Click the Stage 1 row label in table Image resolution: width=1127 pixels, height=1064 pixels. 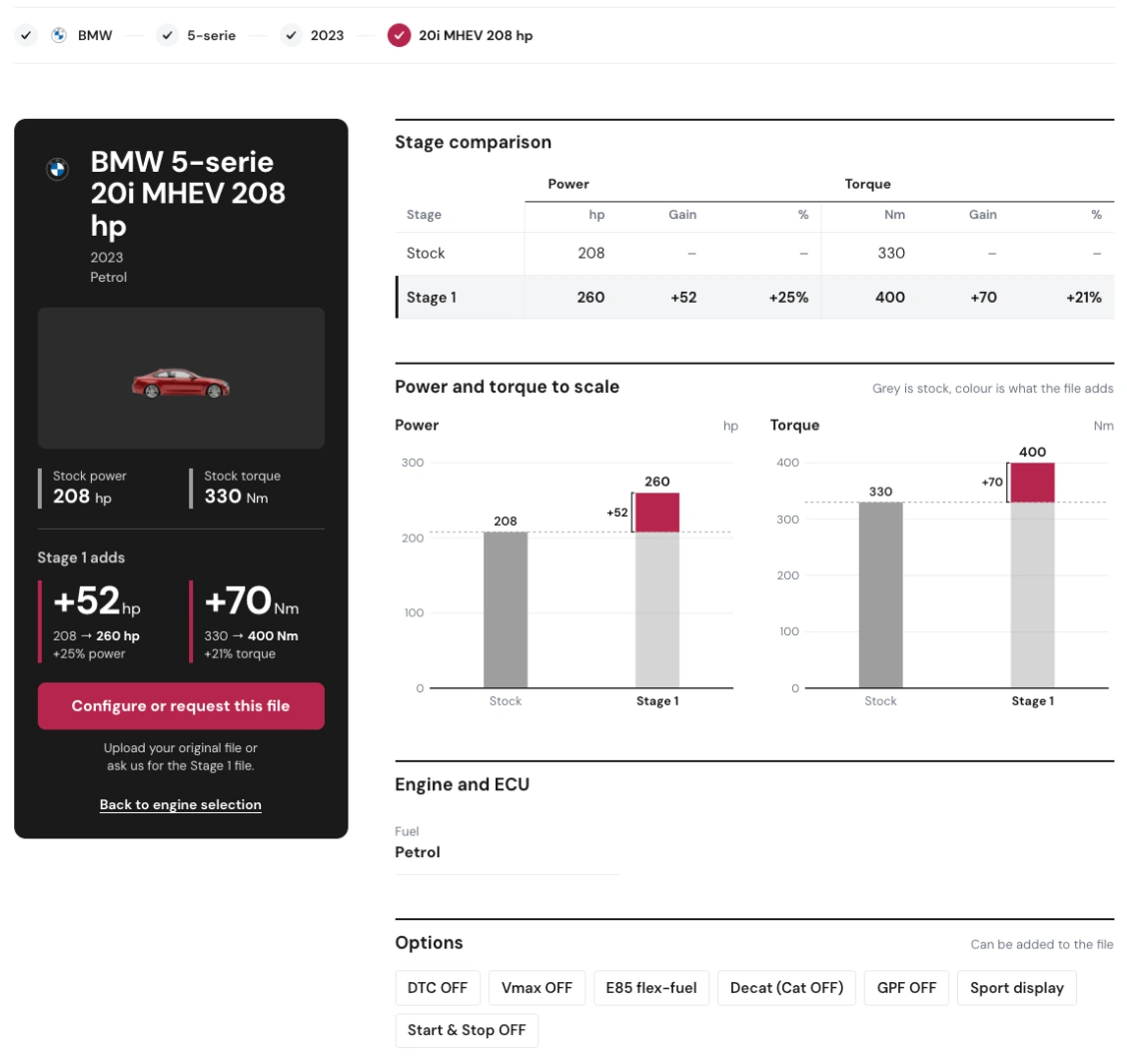tap(432, 297)
